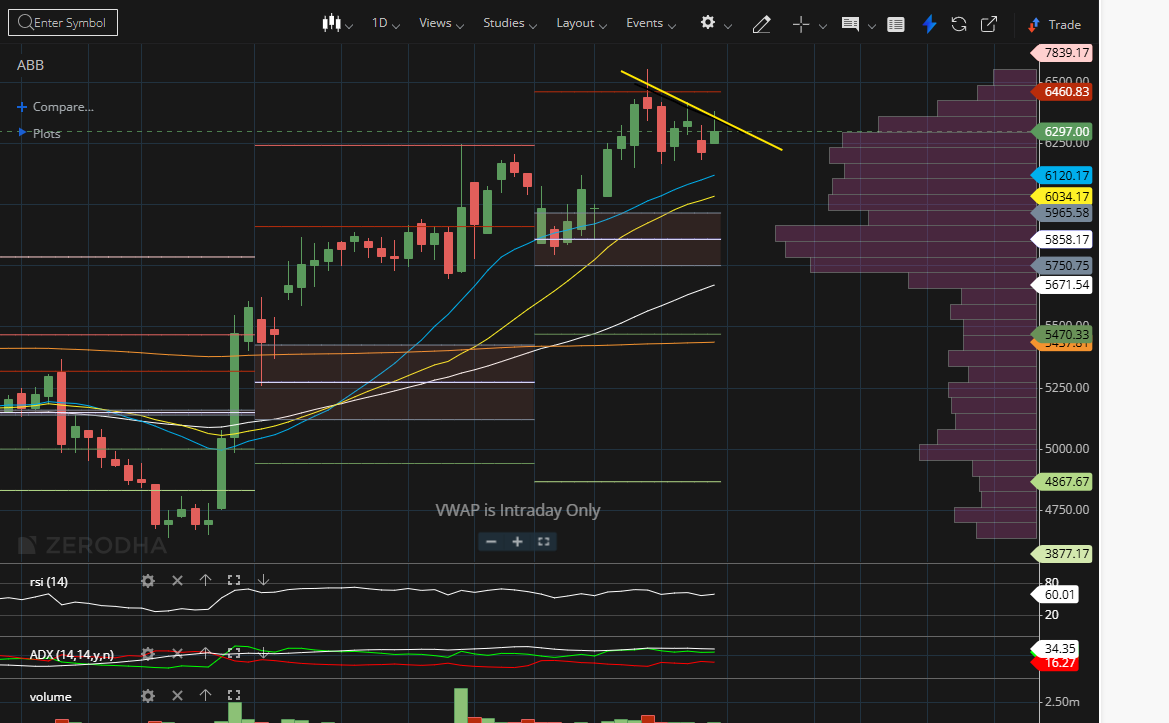Open the 1D timeframe dropdown
The image size is (1169, 723).
[385, 23]
